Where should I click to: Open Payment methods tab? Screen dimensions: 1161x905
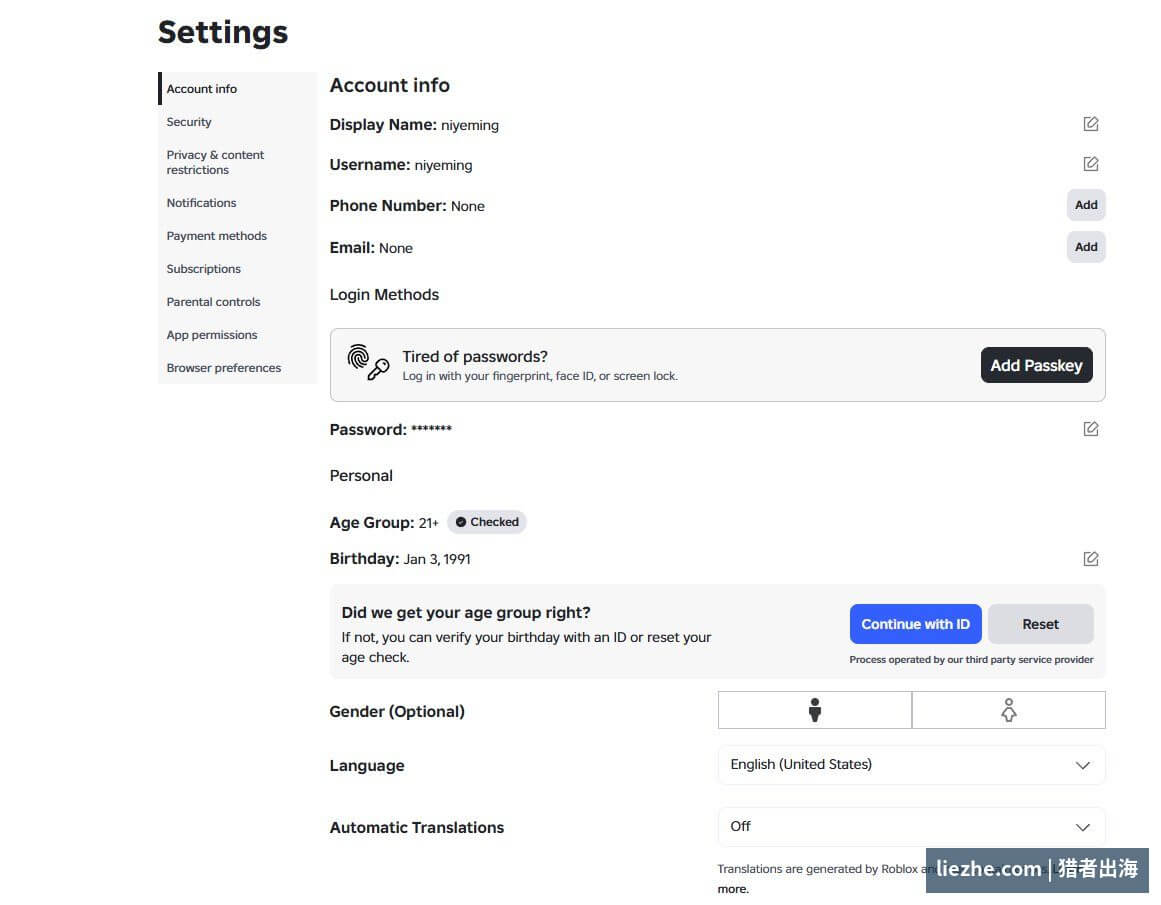237,236
